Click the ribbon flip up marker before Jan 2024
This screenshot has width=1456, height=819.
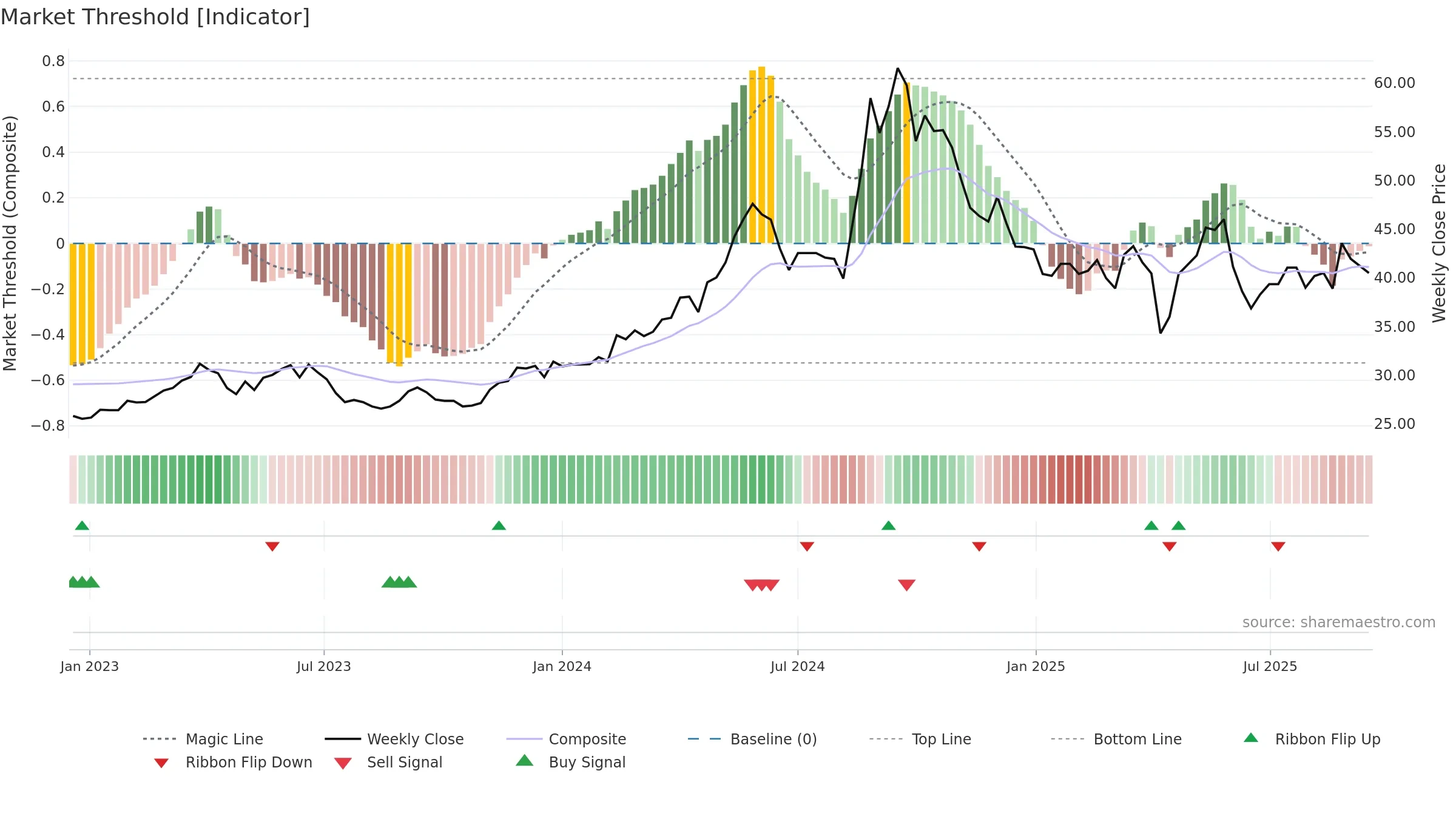(499, 525)
